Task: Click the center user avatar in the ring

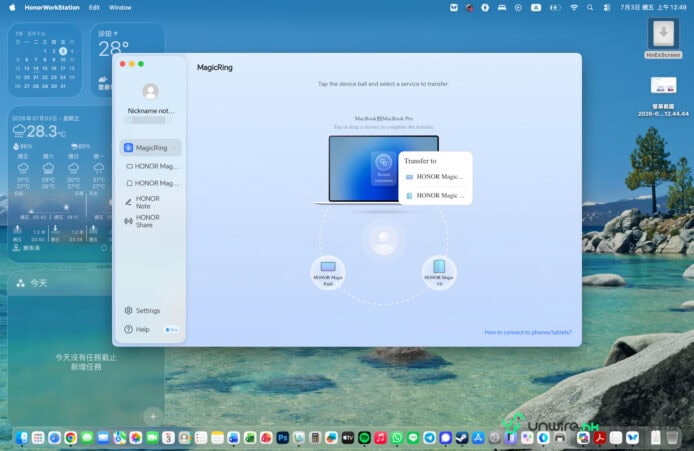Action: click(x=383, y=241)
